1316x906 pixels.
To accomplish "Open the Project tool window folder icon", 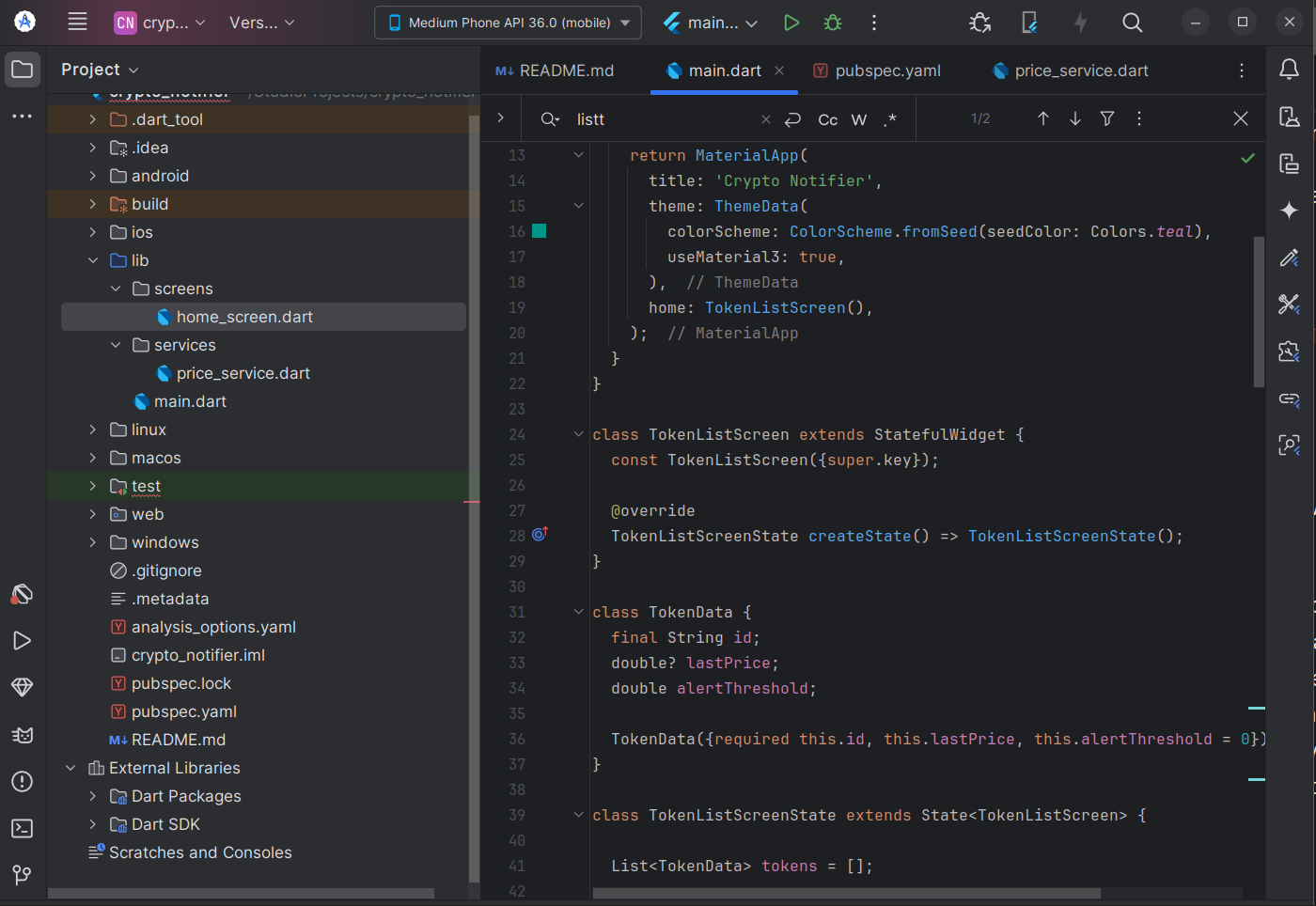I will coord(23,70).
